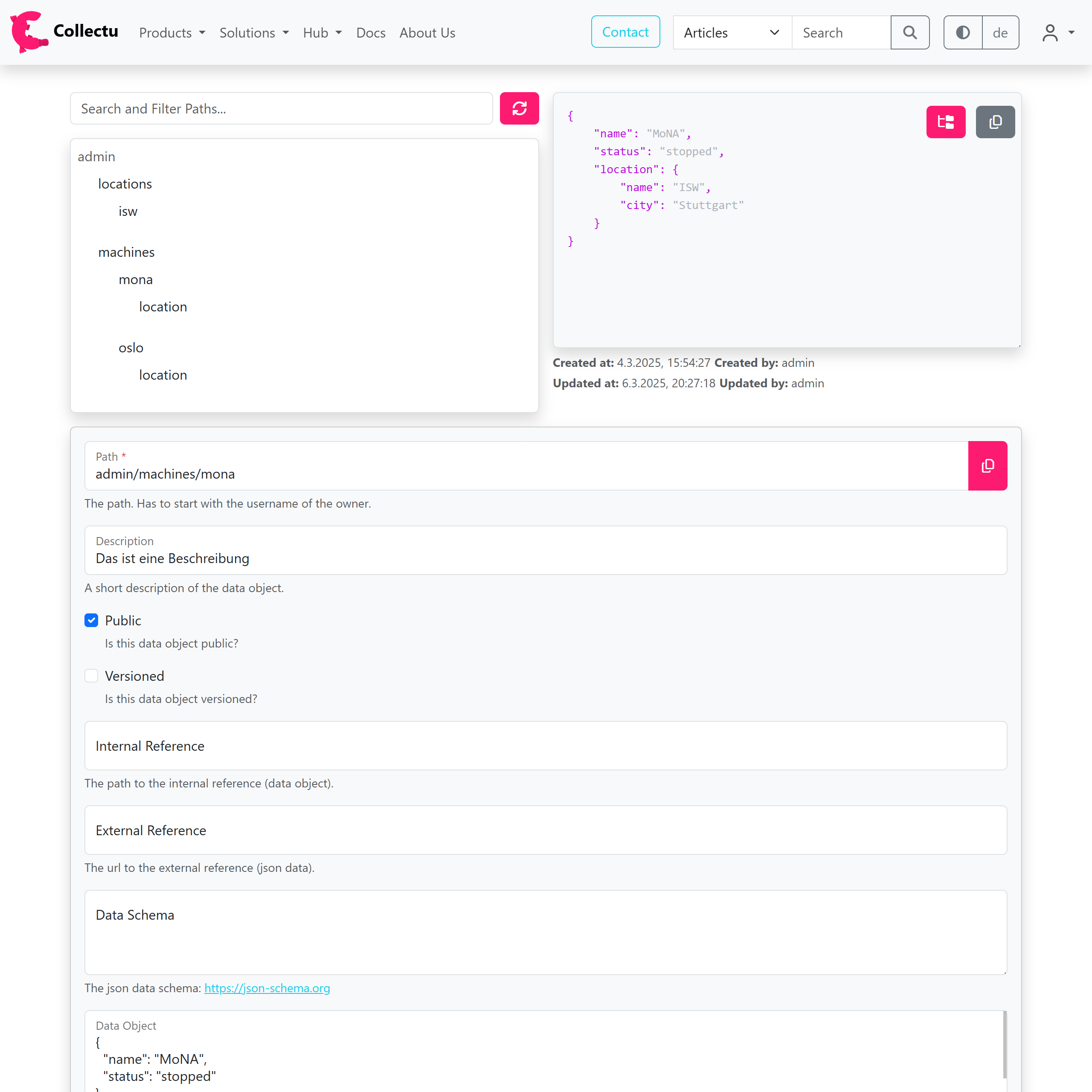This screenshot has width=1092, height=1092.
Task: Copy the path with the pink copy button
Action: 987,465
